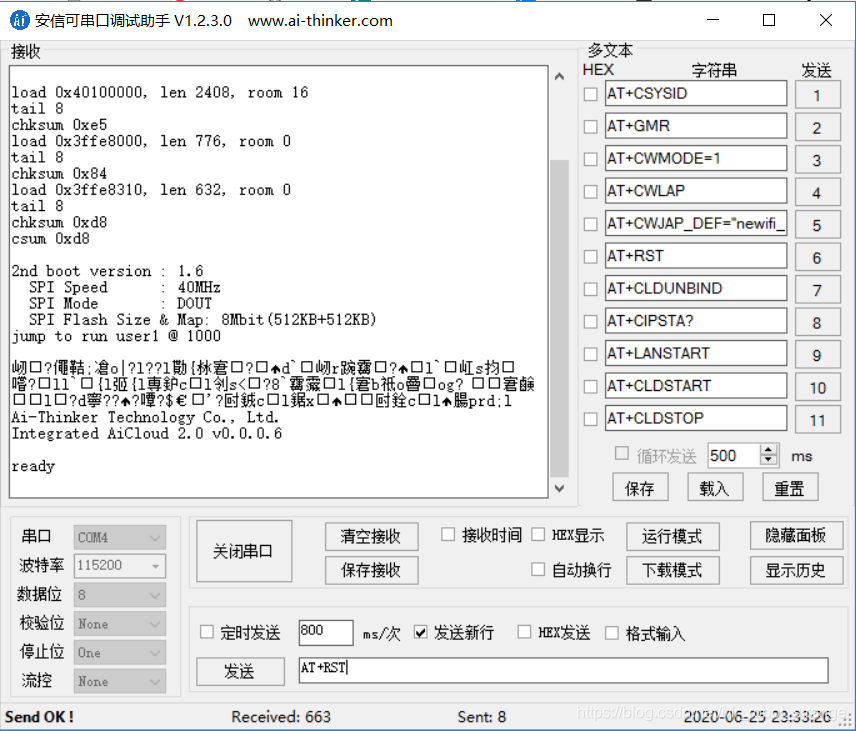Send command 5 AT+CWJAP_DEF
Image resolution: width=856 pixels, height=731 pixels.
pyautogui.click(x=817, y=225)
